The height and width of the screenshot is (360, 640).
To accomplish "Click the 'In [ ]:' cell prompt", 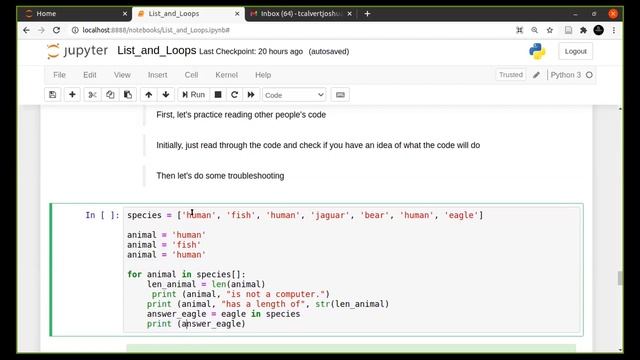I will coord(102,215).
